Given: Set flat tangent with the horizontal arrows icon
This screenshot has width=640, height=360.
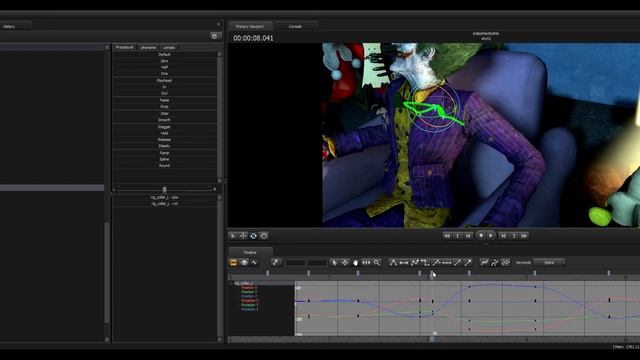Looking at the screenshot, I should (404, 263).
